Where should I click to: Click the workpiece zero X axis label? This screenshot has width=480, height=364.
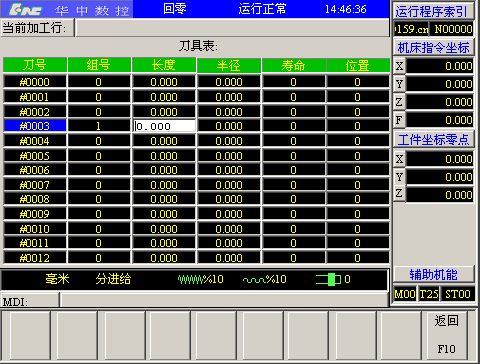399,159
